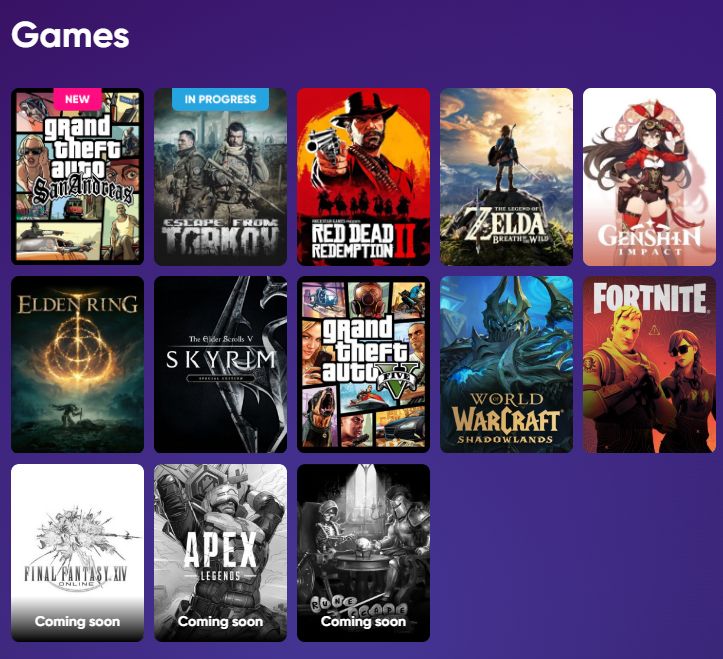Click the pink NEW badge
Image resolution: width=723 pixels, height=659 pixels.
point(77,99)
